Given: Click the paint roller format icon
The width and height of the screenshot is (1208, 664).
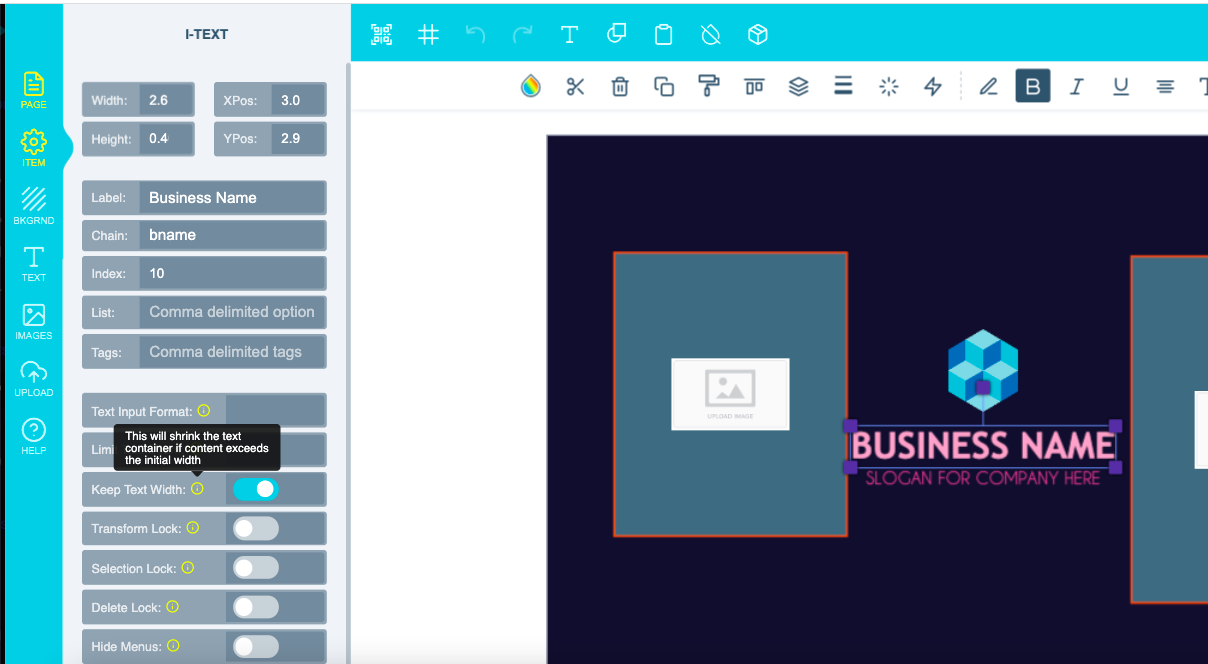Looking at the screenshot, I should (x=709, y=86).
